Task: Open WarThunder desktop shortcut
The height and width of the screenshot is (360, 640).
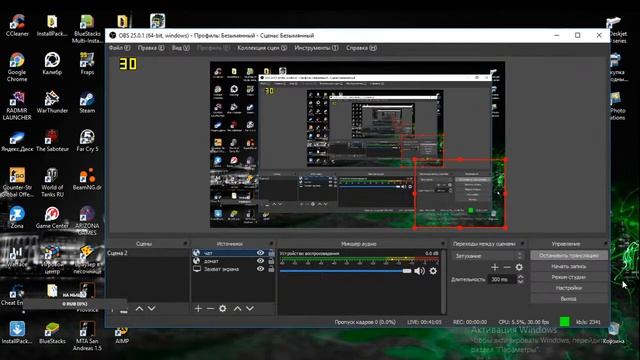Action: [x=52, y=102]
